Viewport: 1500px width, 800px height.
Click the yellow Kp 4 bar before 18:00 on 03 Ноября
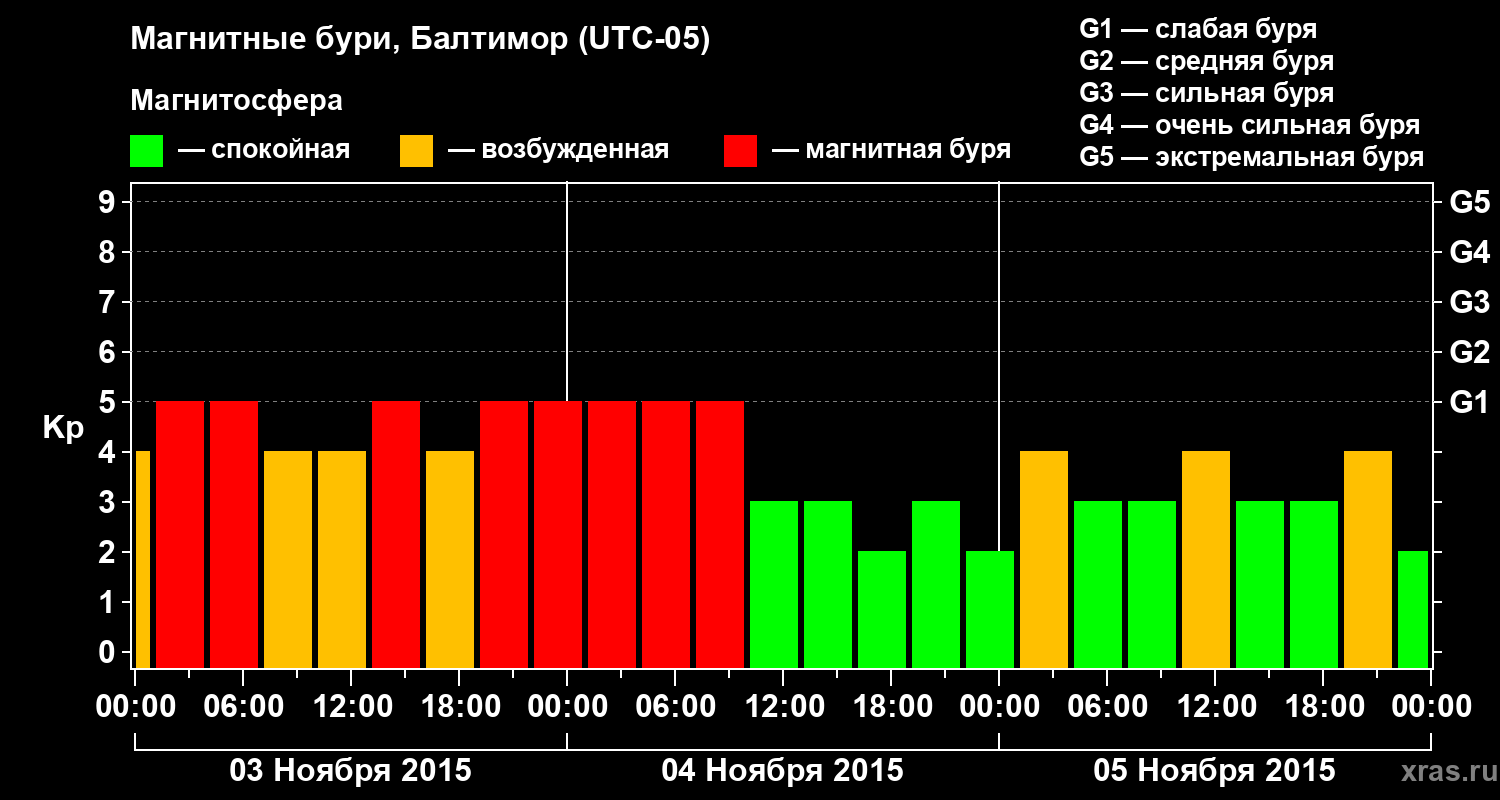tap(450, 559)
